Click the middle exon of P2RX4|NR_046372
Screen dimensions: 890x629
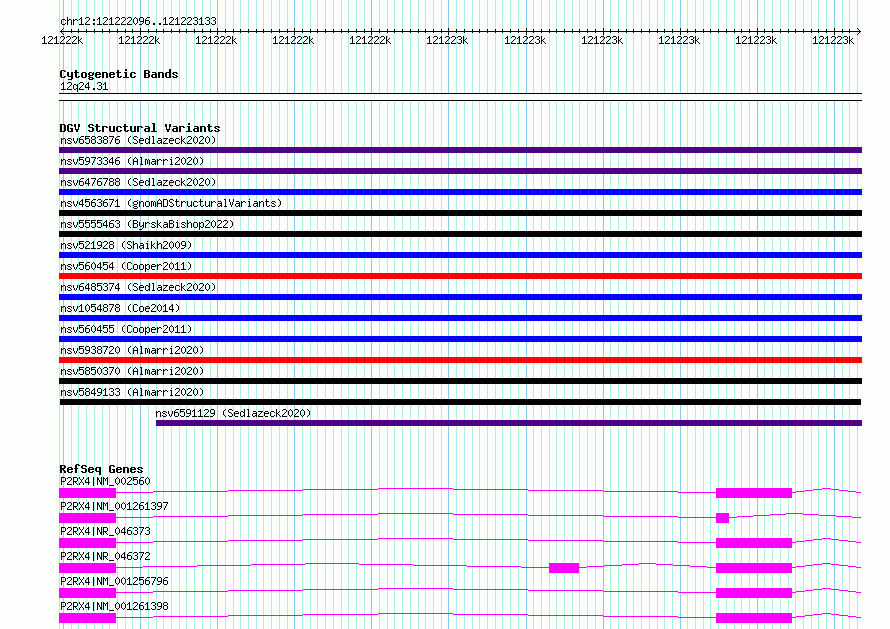(564, 568)
